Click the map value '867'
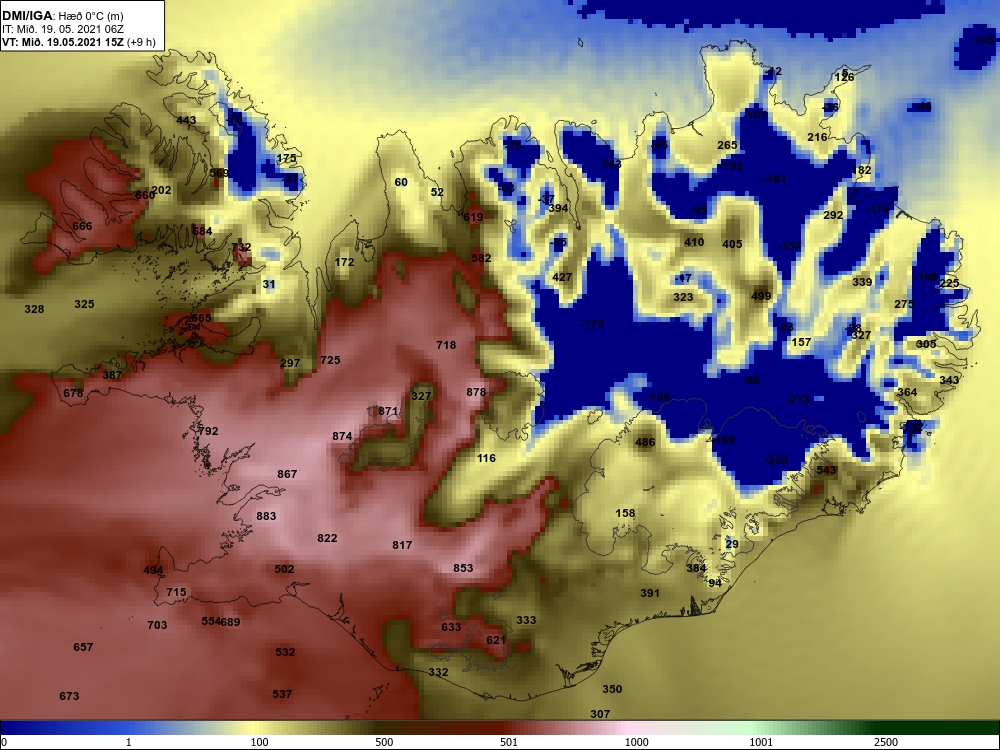Viewport: 1000px width, 750px height. coord(287,474)
